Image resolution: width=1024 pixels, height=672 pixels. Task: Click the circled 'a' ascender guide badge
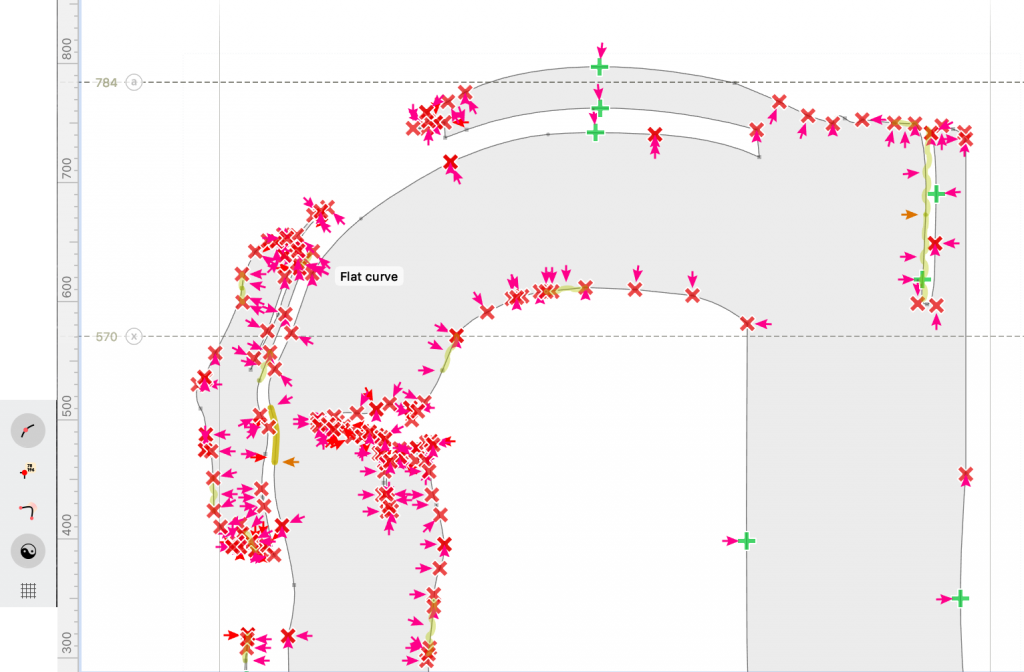point(134,82)
